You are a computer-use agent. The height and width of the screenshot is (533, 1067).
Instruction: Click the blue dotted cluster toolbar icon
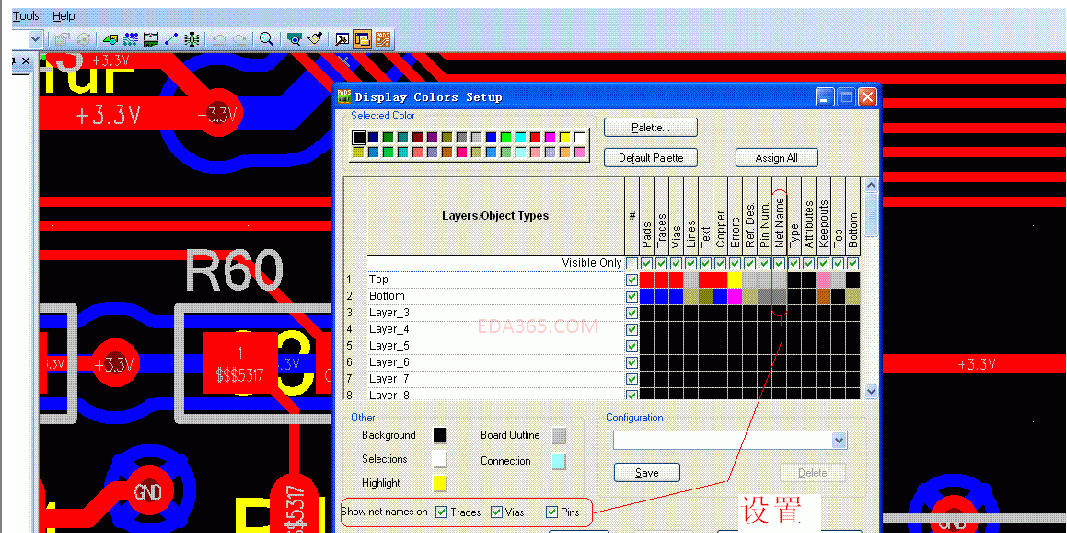pos(130,39)
